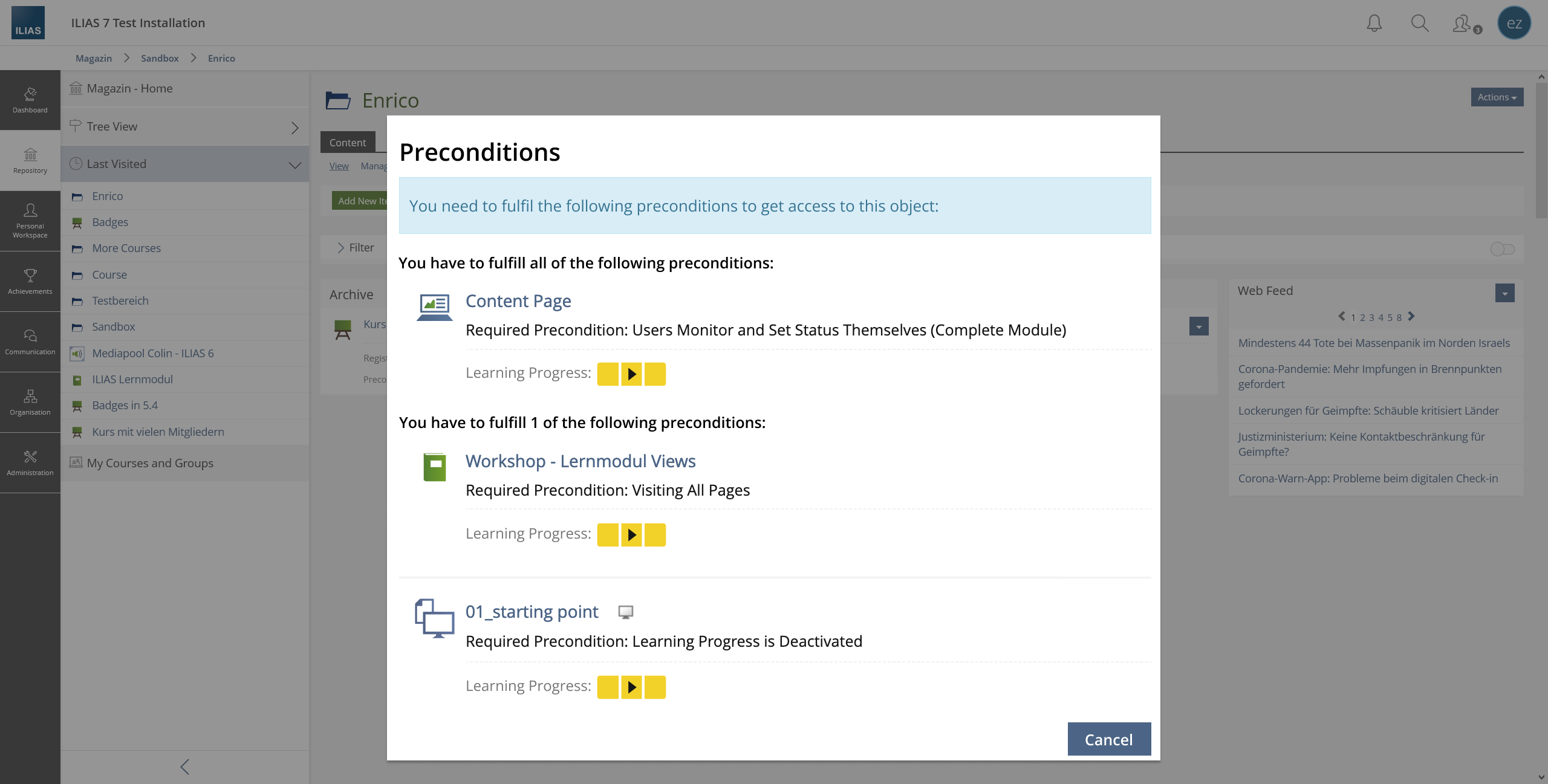
Task: Open the Actions dropdown
Action: 1497,97
